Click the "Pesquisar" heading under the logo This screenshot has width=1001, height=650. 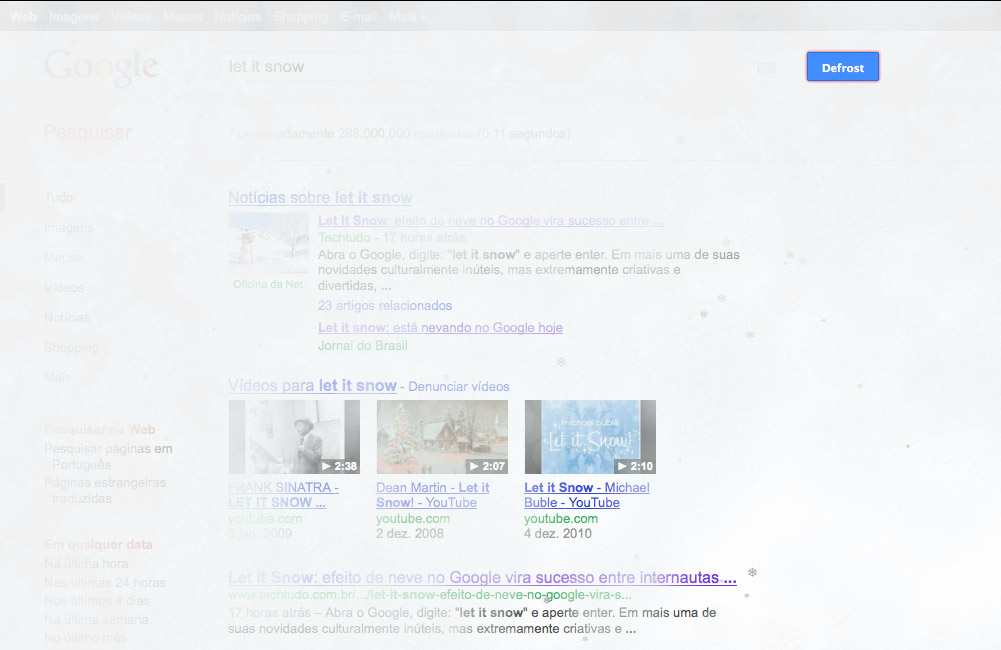pyautogui.click(x=87, y=132)
